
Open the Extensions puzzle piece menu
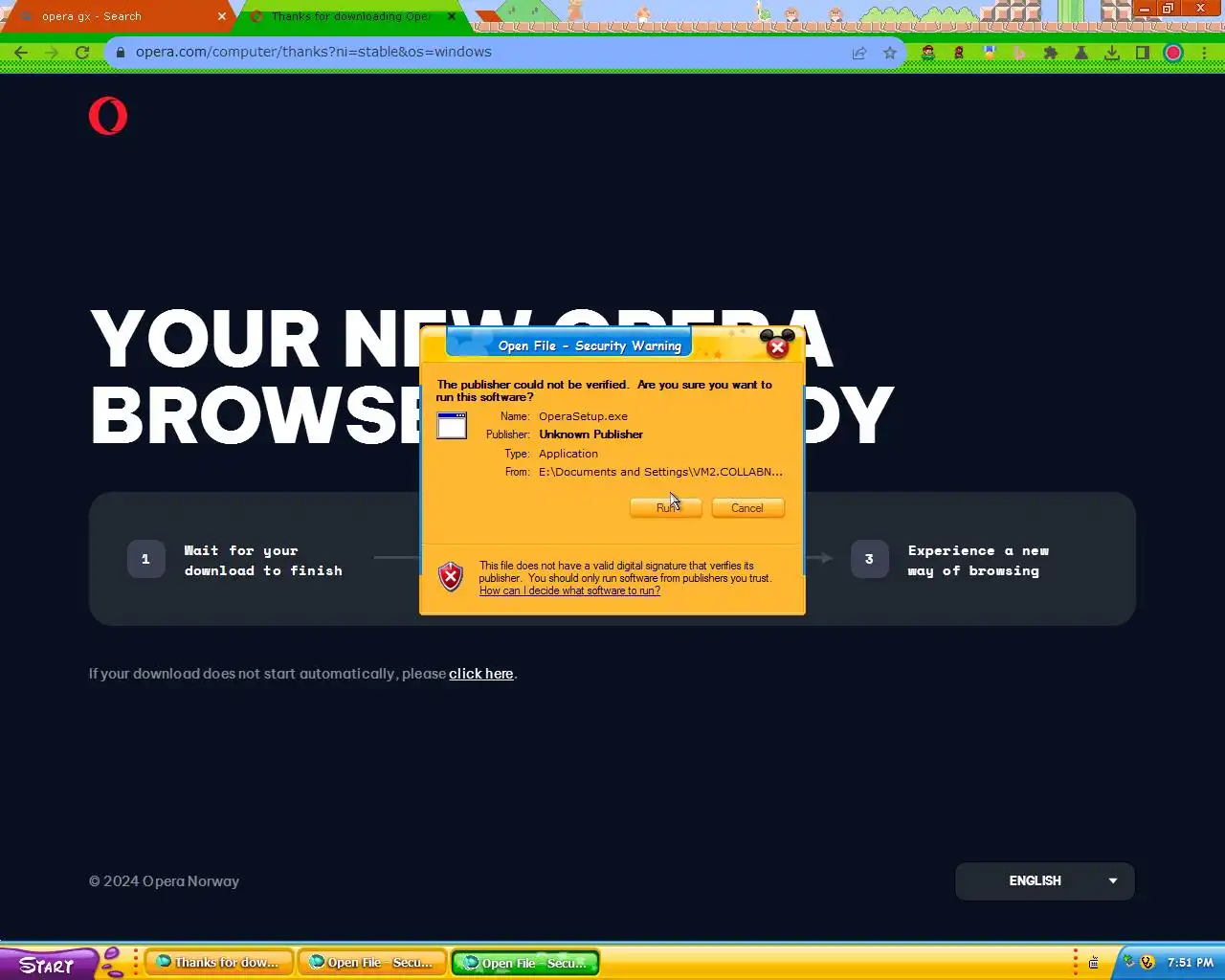(x=1050, y=53)
